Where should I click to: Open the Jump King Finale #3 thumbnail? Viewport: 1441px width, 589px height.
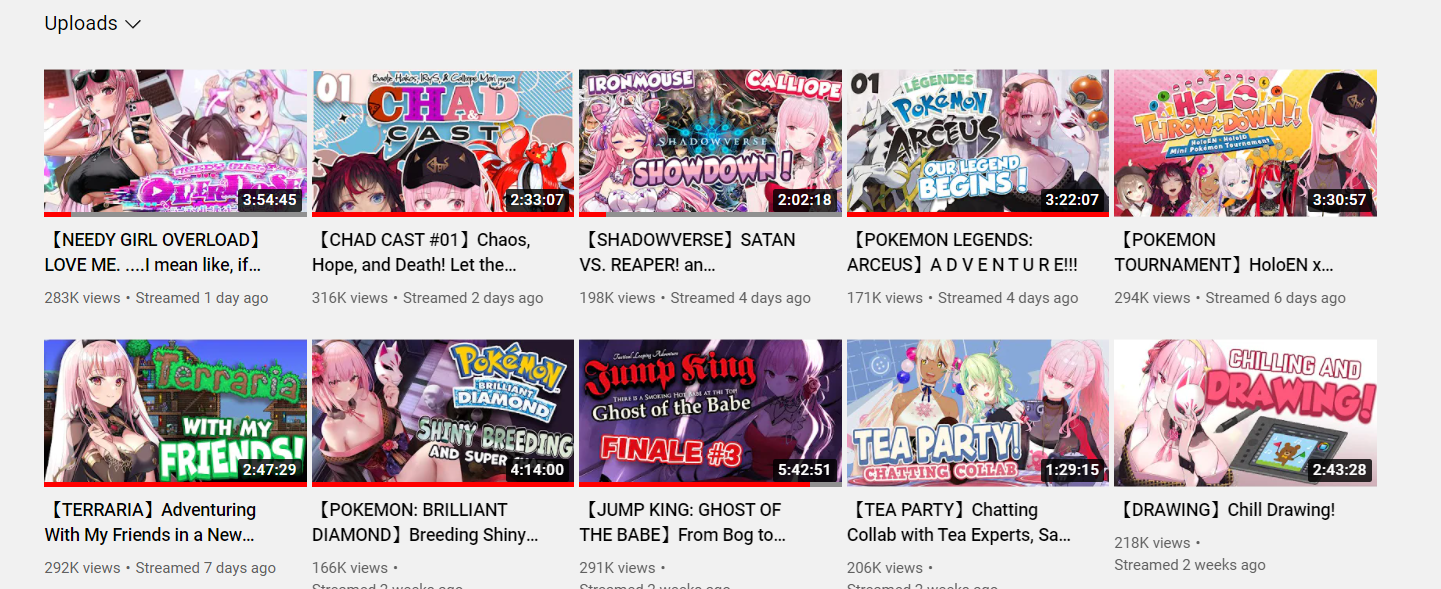(x=710, y=413)
